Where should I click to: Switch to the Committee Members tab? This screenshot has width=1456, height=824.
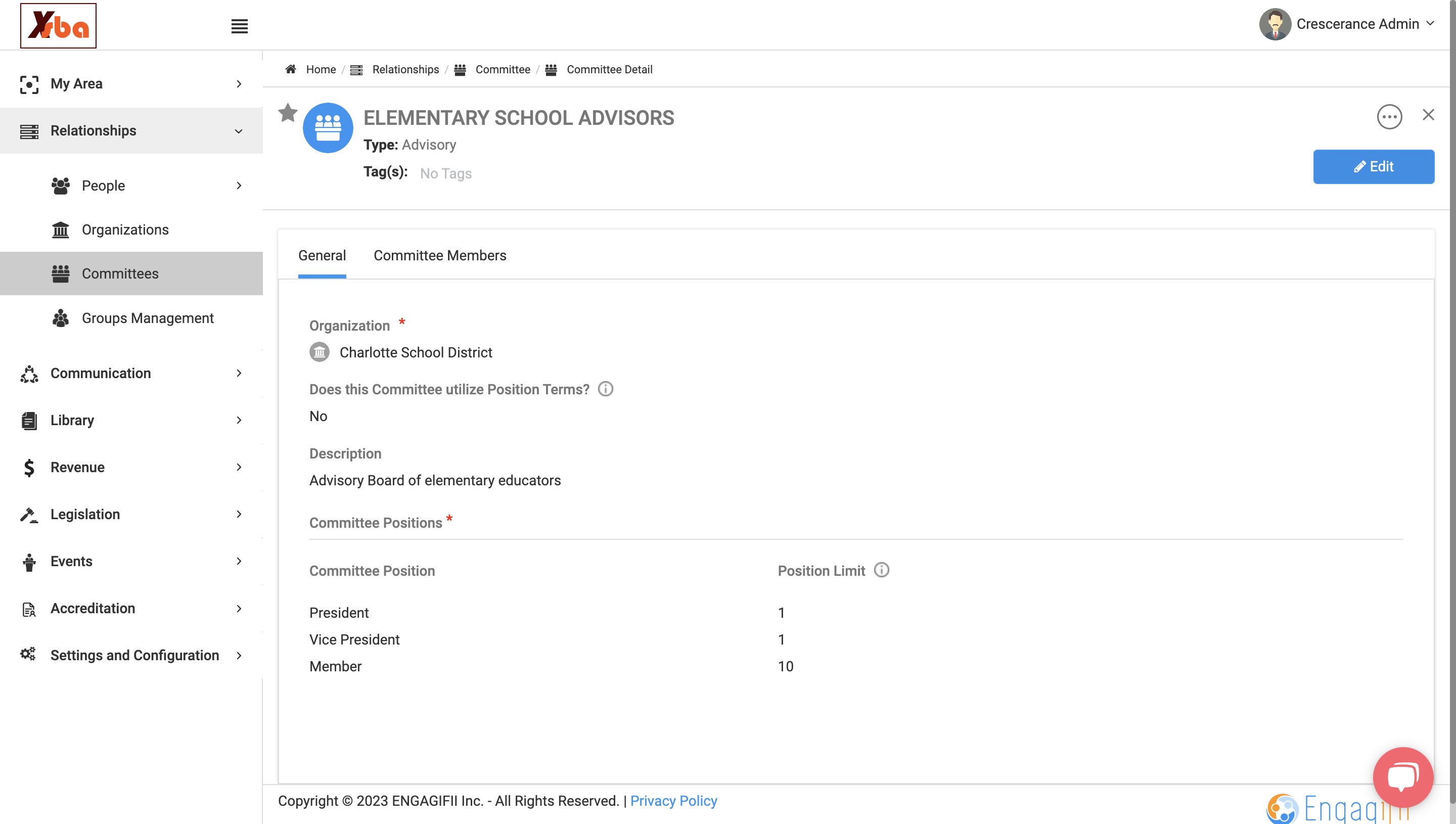(x=440, y=256)
